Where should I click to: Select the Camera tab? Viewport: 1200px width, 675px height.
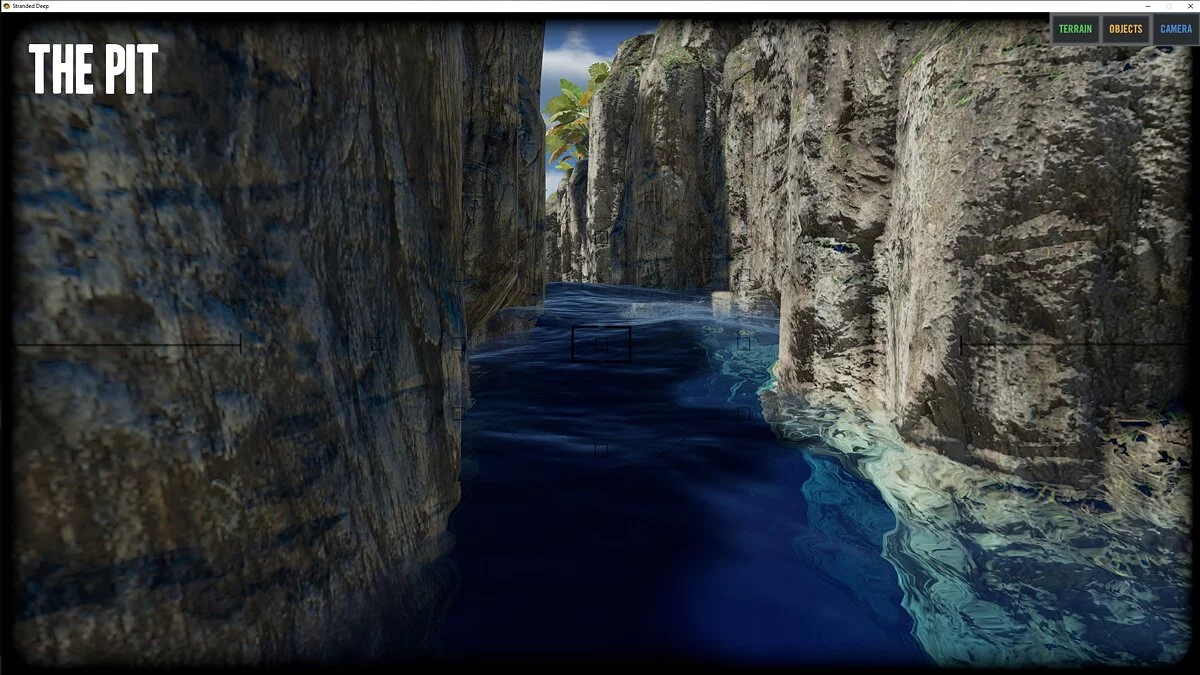coord(1175,29)
